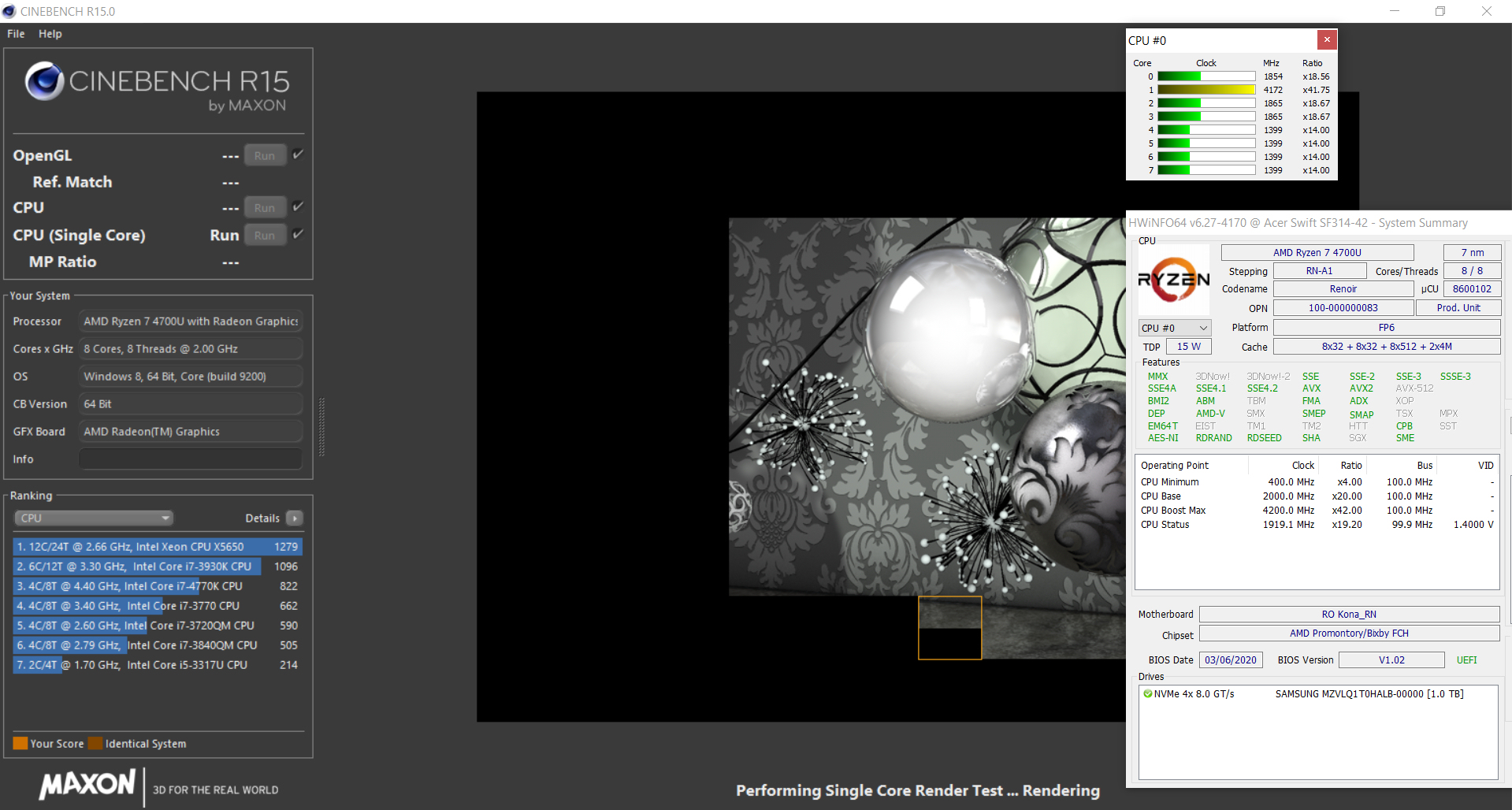This screenshot has width=1512, height=810.
Task: Click the GFX Board field
Action: tap(191, 432)
